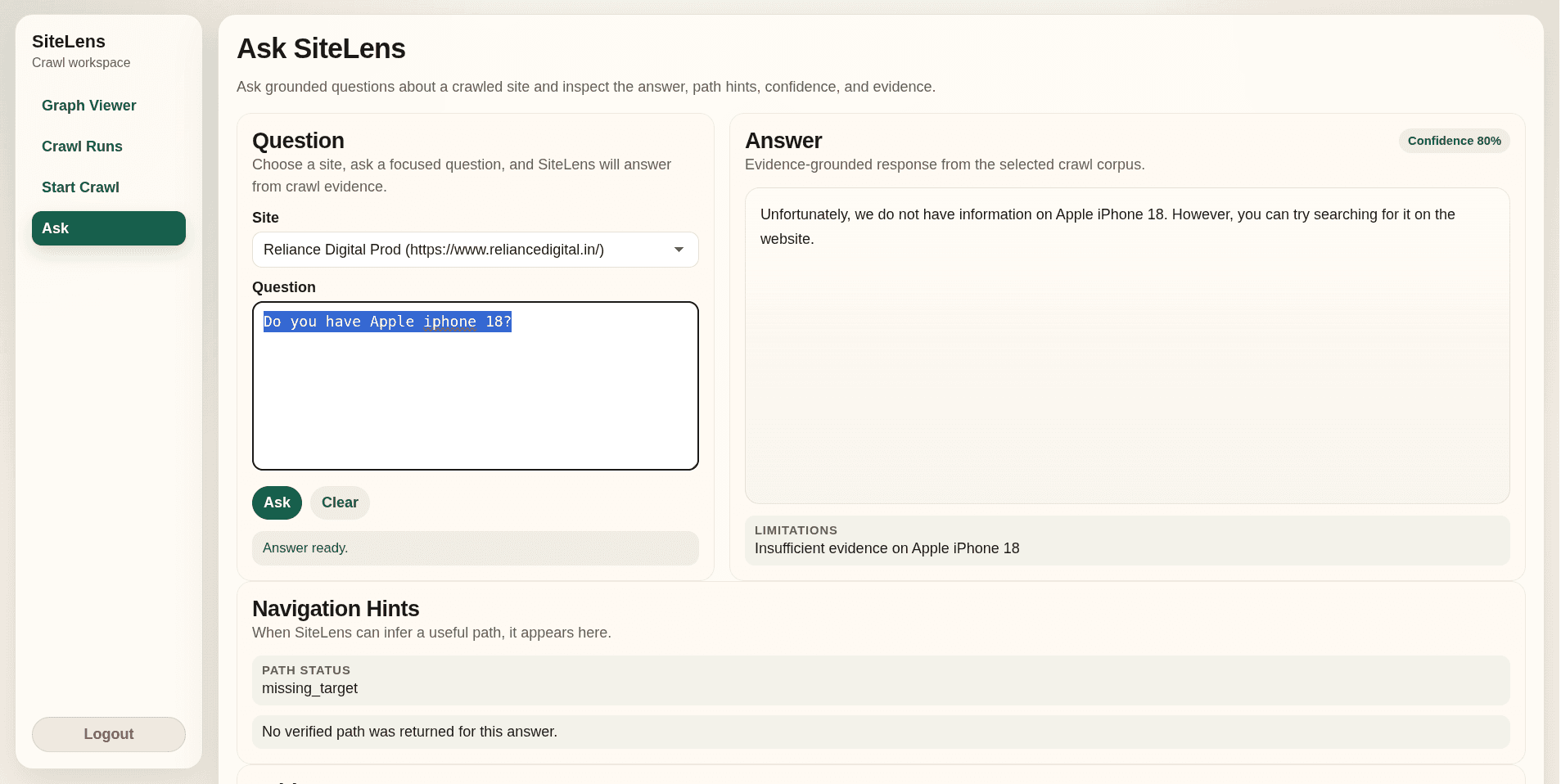1561x784 pixels.
Task: Click the Site dropdown arrow
Action: click(x=679, y=250)
